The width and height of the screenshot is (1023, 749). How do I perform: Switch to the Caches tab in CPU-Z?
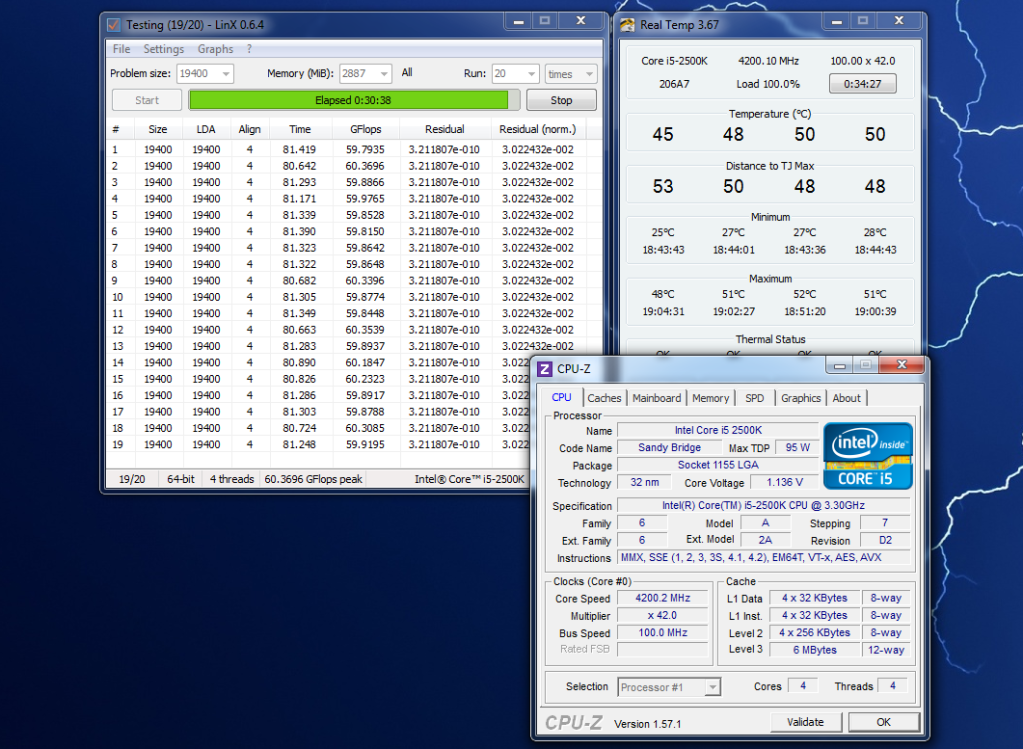coord(604,398)
